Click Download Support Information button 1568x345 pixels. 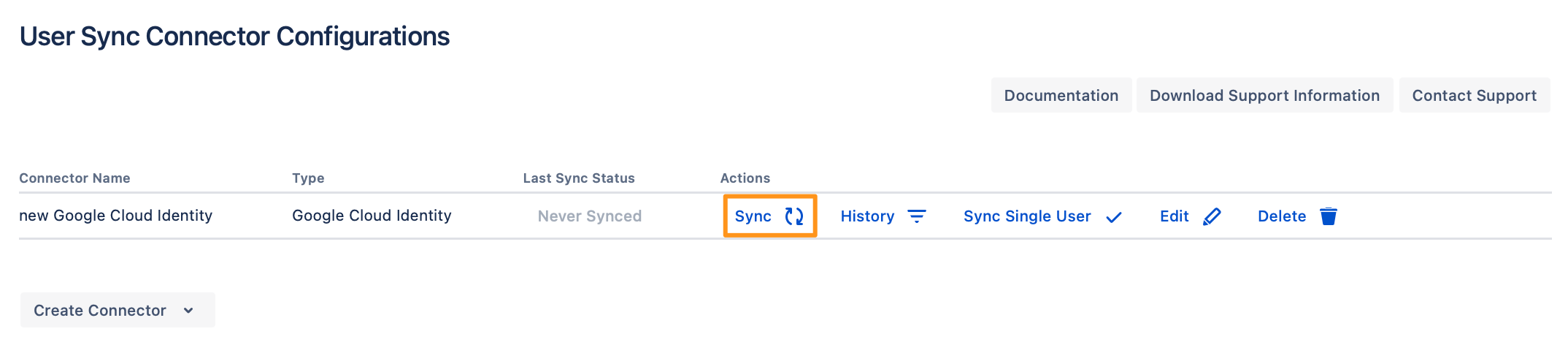point(1265,95)
